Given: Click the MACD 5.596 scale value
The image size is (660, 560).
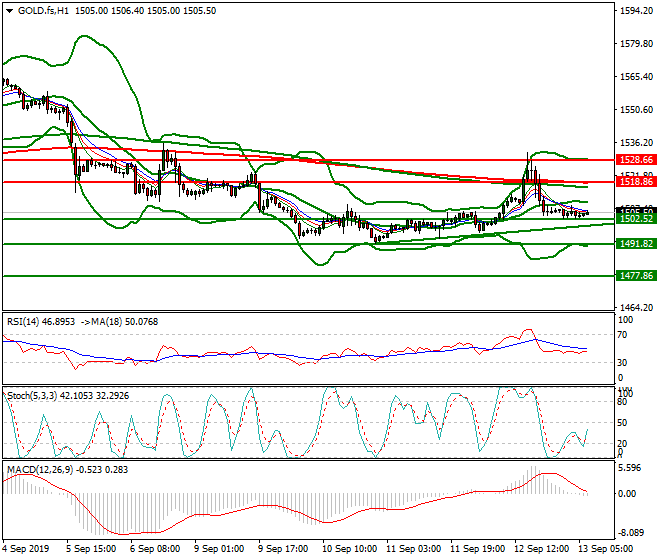Looking at the screenshot, I should coord(630,468).
